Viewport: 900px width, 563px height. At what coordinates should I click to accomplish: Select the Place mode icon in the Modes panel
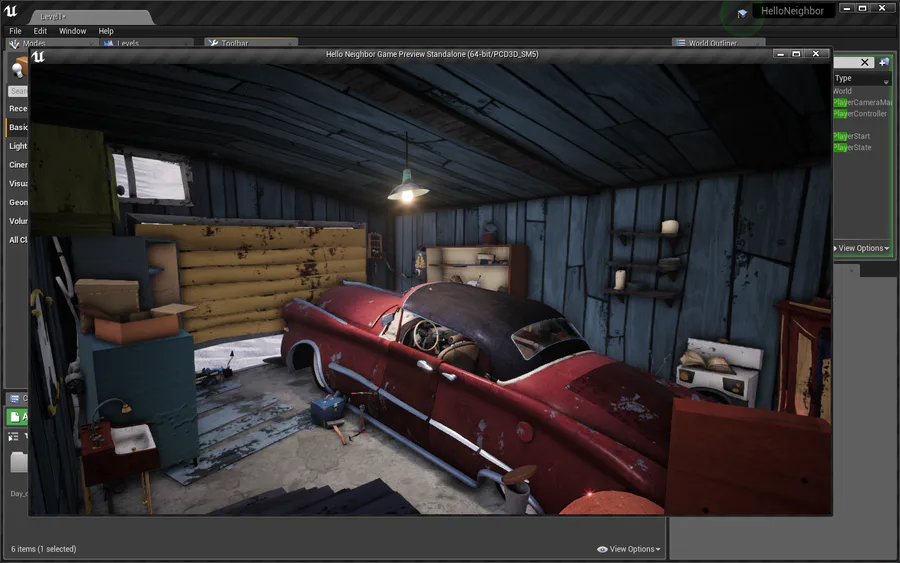18,68
